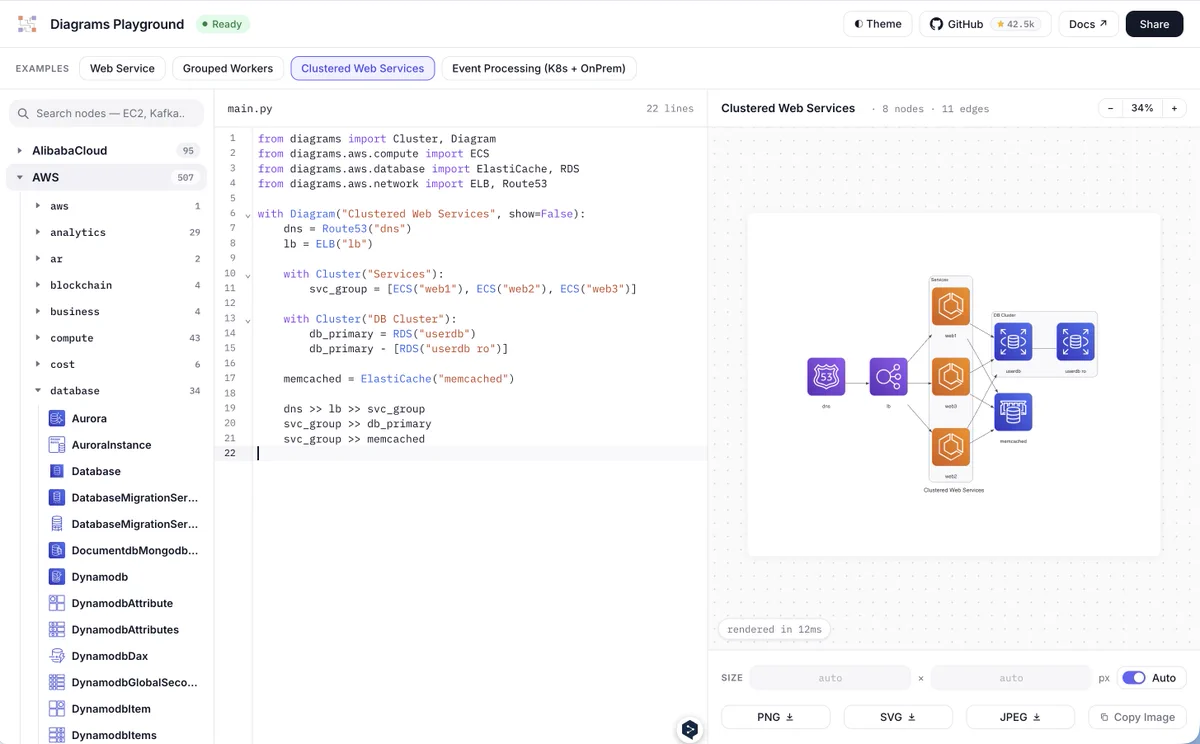The width and height of the screenshot is (1200, 744).
Task: Expand the analytics category
Action: click(x=38, y=232)
